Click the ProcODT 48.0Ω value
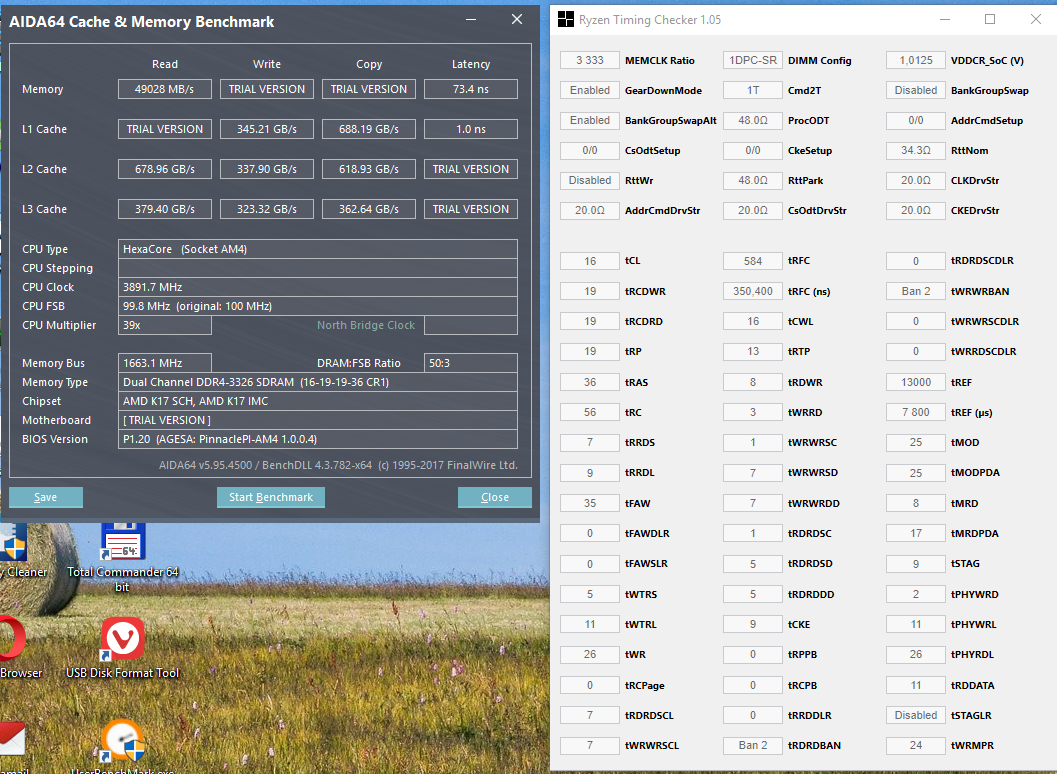 (x=753, y=120)
